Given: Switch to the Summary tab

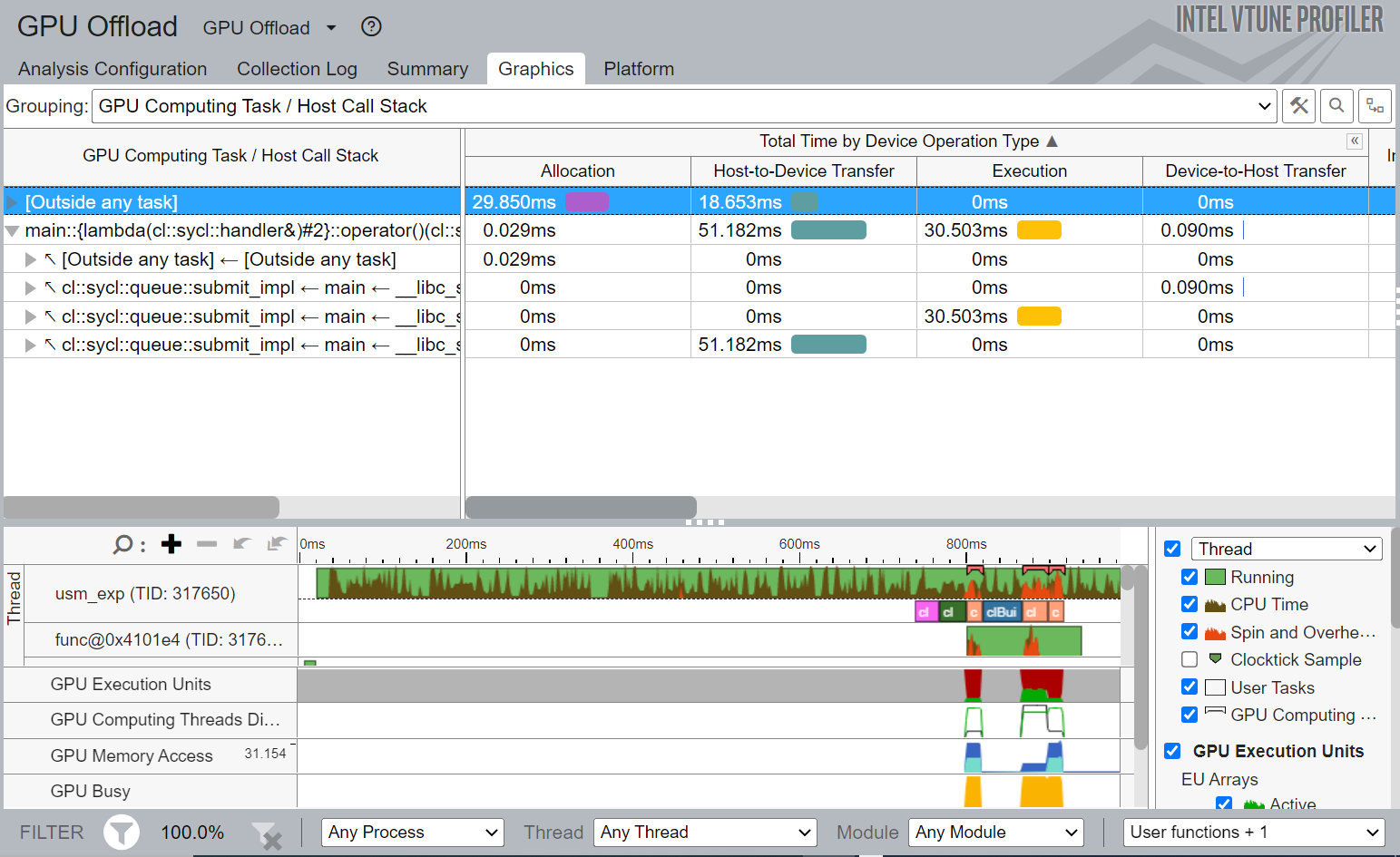Looking at the screenshot, I should coord(427,69).
